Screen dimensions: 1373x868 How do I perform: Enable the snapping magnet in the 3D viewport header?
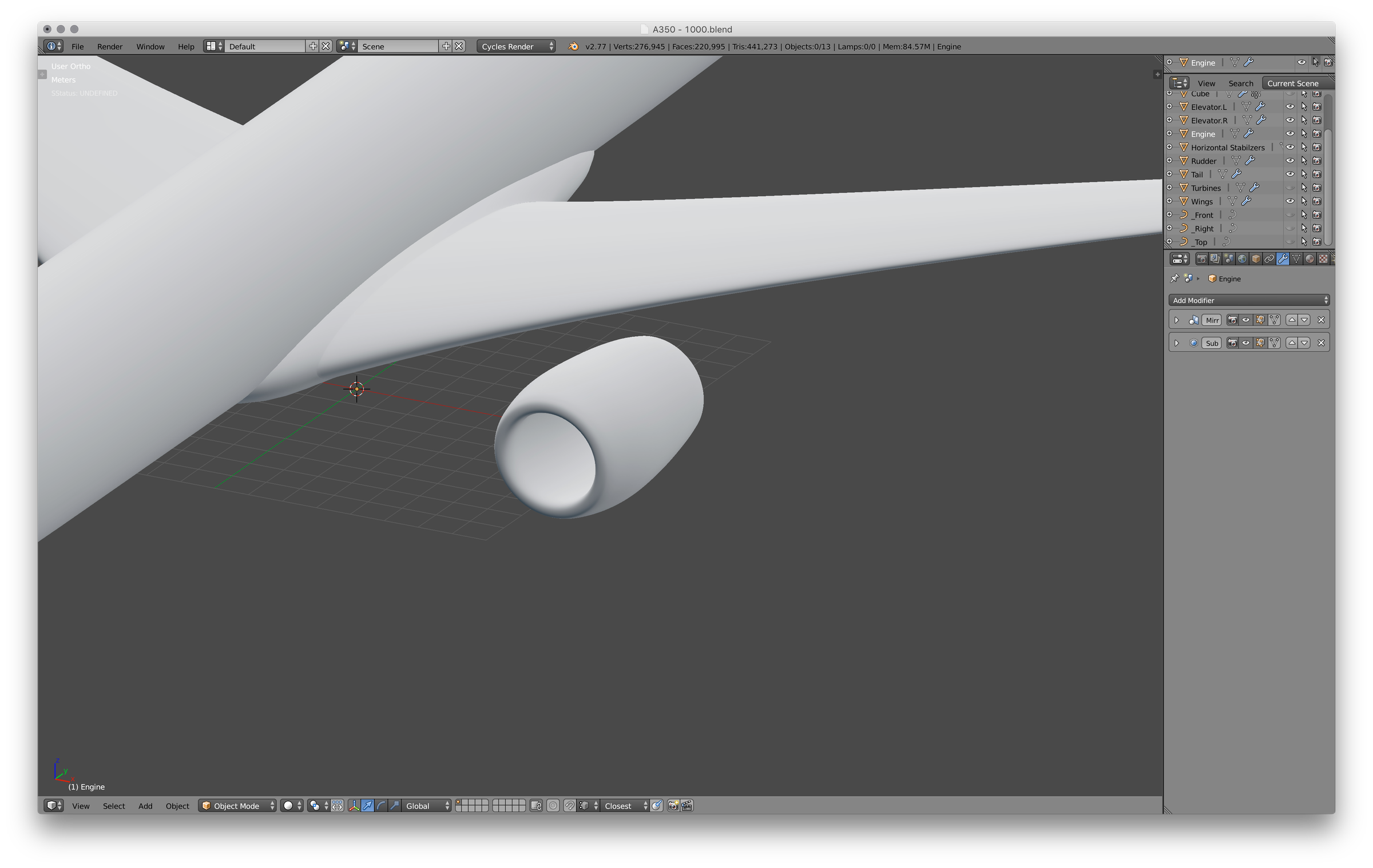pyautogui.click(x=568, y=806)
